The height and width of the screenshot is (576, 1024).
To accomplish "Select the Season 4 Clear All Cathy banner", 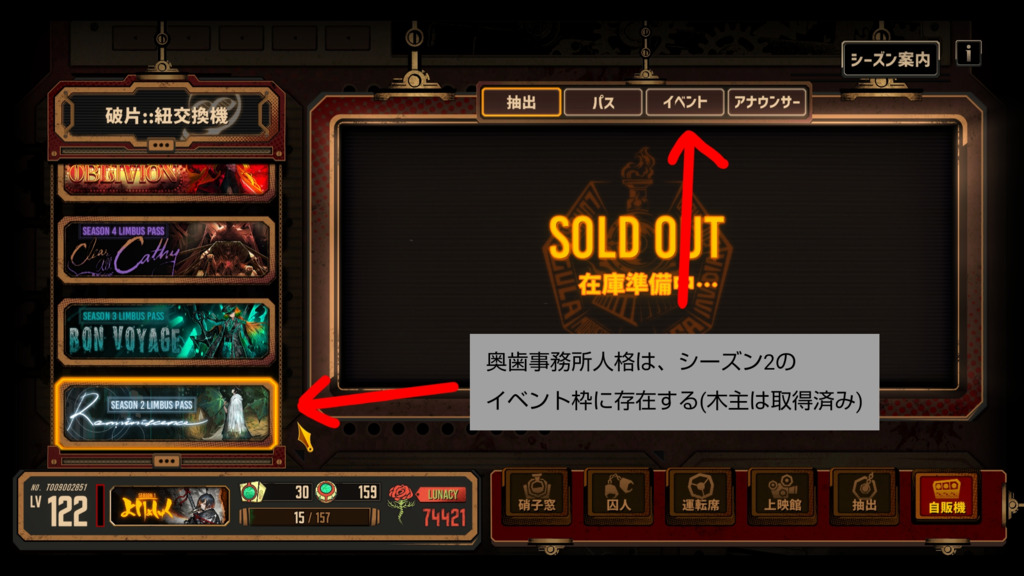I will tap(167, 250).
